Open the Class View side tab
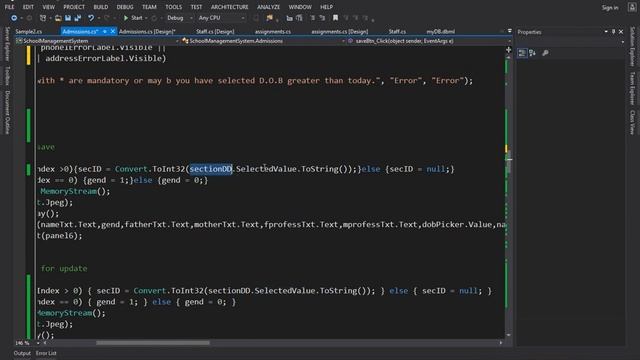 (632, 122)
